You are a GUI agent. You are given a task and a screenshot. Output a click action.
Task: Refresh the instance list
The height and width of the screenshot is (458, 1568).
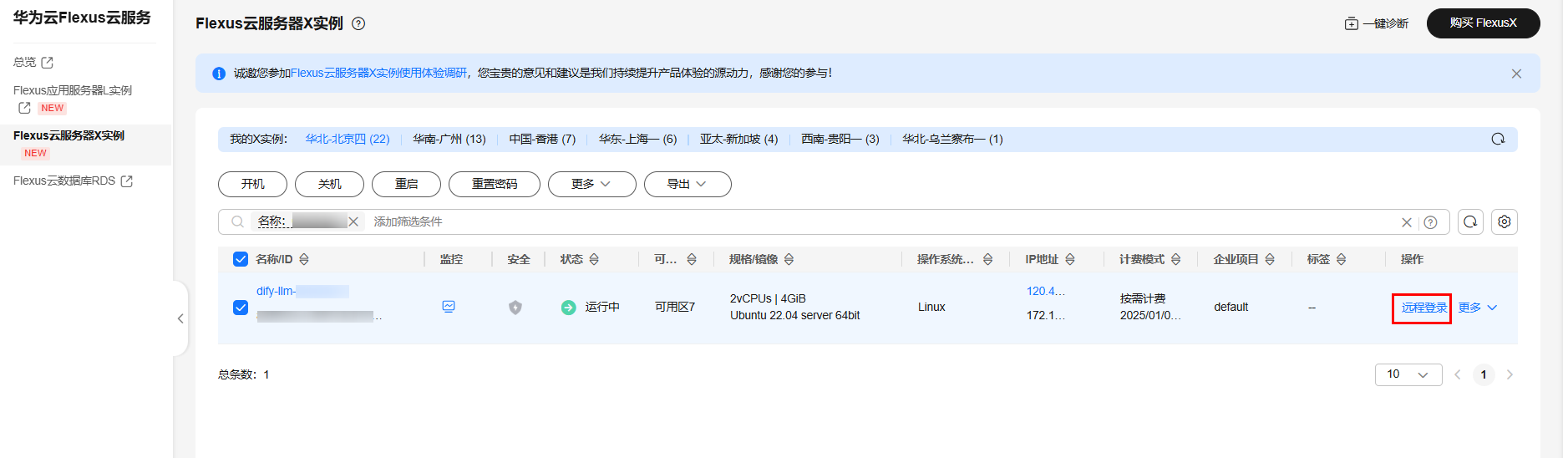point(1470,221)
